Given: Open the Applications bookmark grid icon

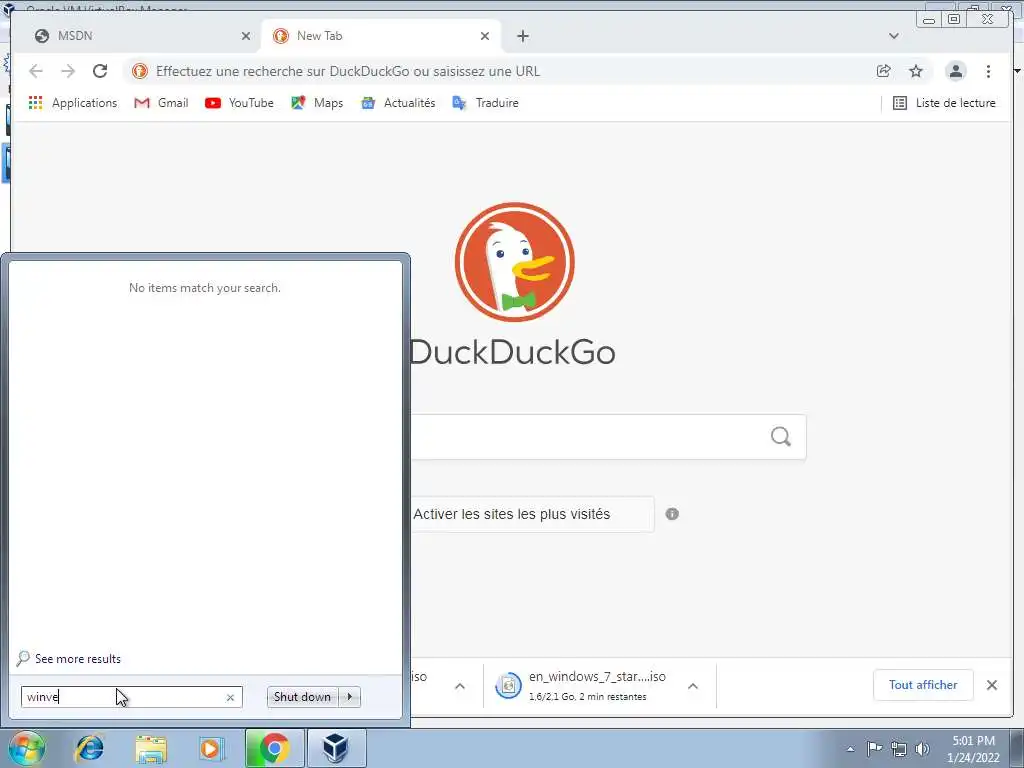Looking at the screenshot, I should pos(35,103).
